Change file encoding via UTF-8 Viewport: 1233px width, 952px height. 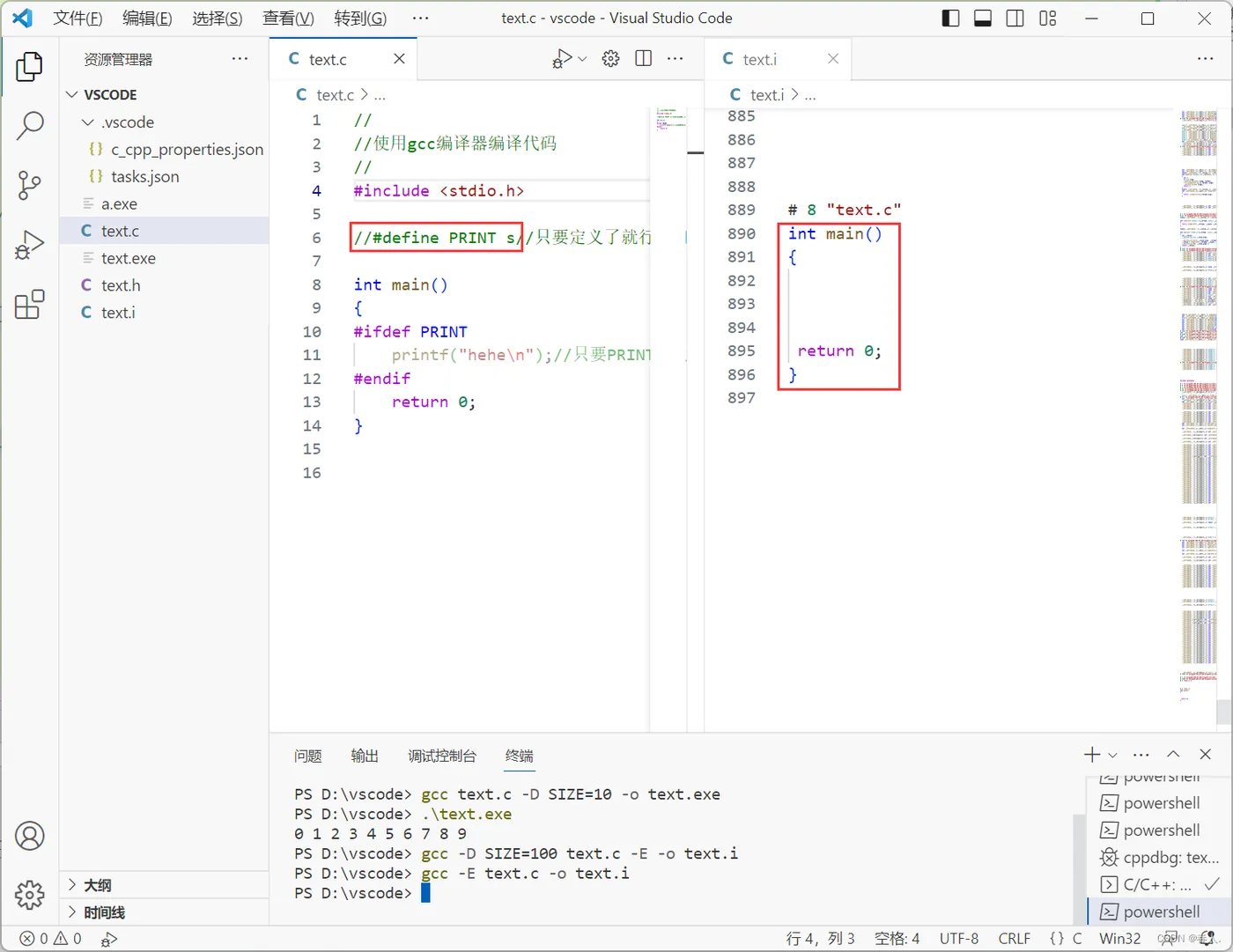(x=959, y=939)
